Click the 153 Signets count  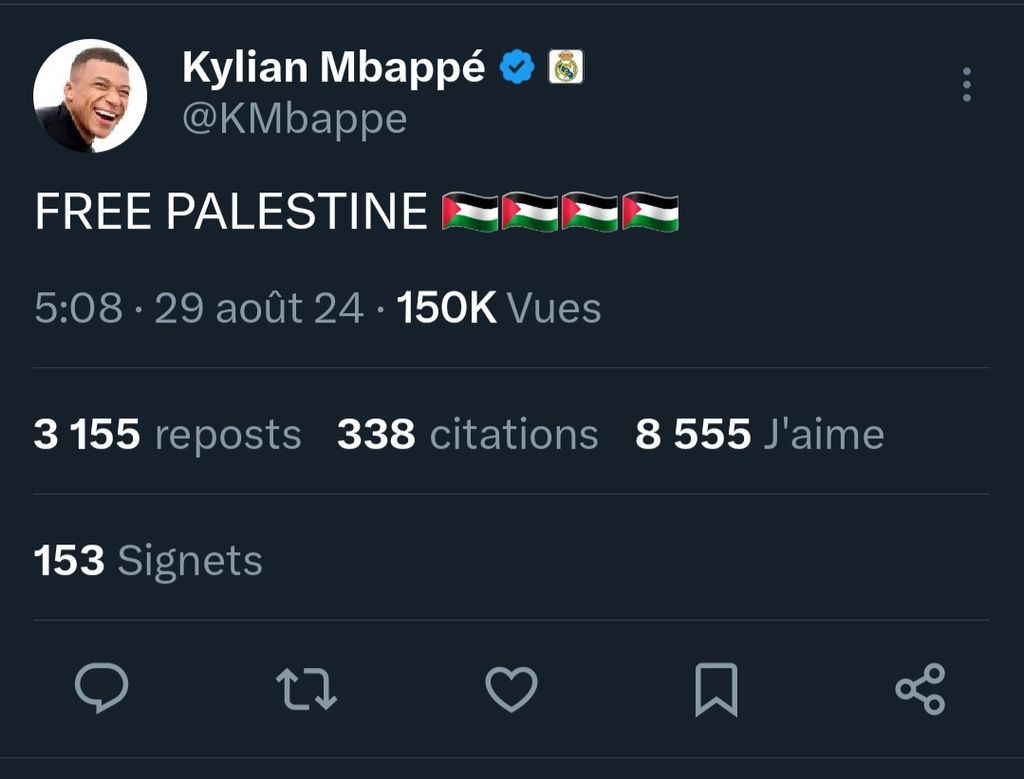148,561
